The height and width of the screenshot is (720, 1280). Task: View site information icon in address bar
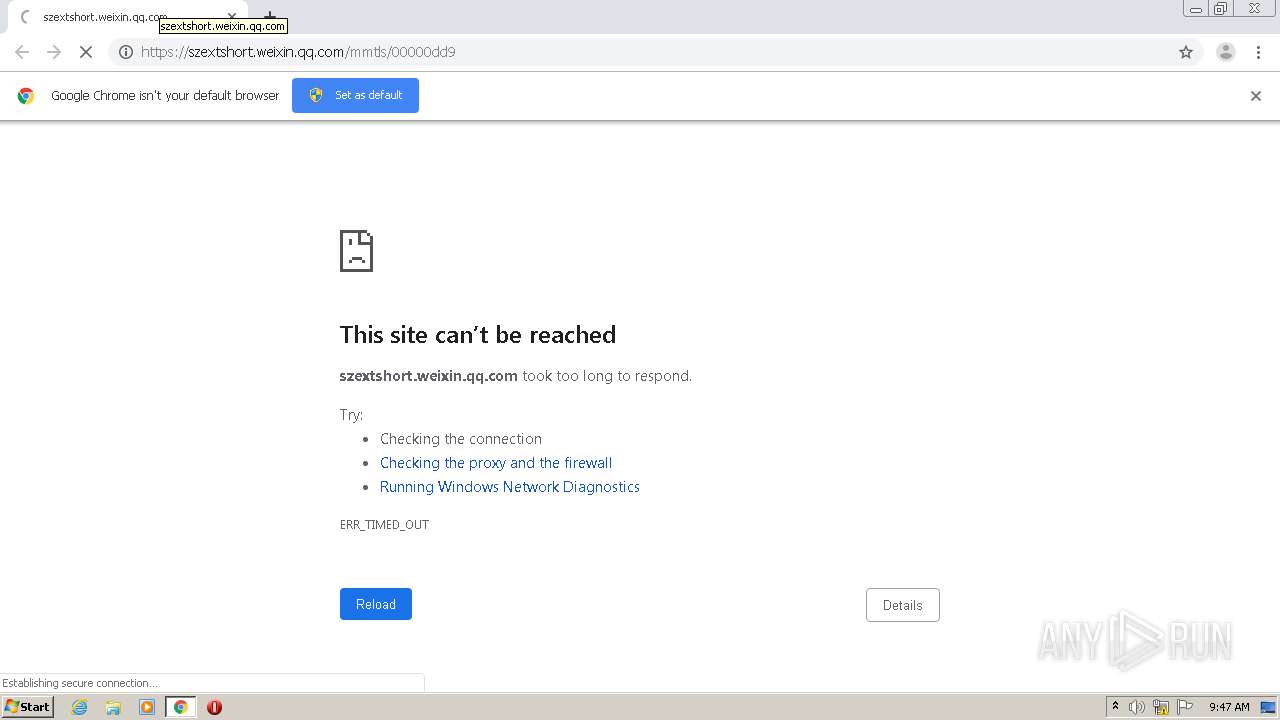pos(126,52)
